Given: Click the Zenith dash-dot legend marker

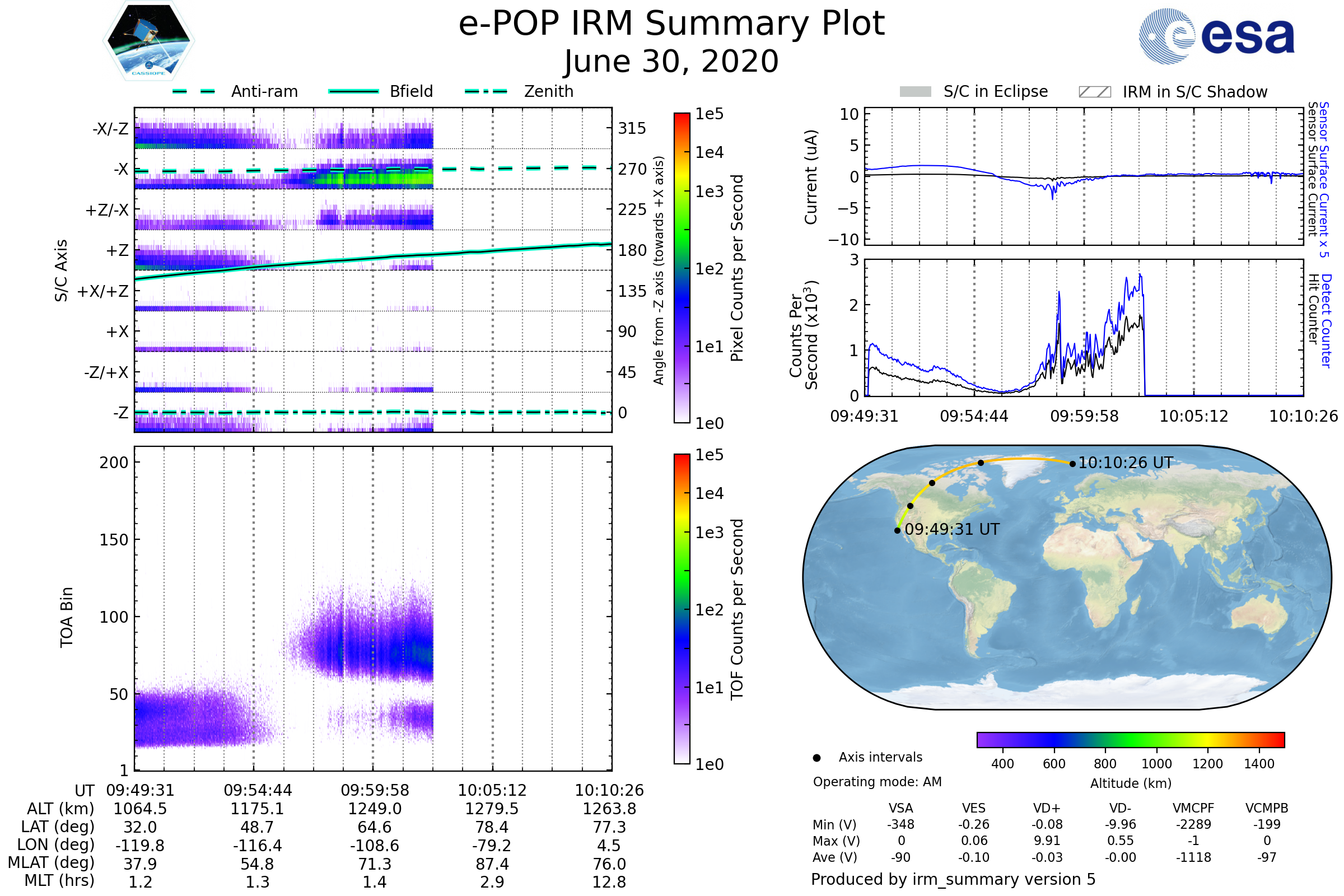Looking at the screenshot, I should (486, 91).
